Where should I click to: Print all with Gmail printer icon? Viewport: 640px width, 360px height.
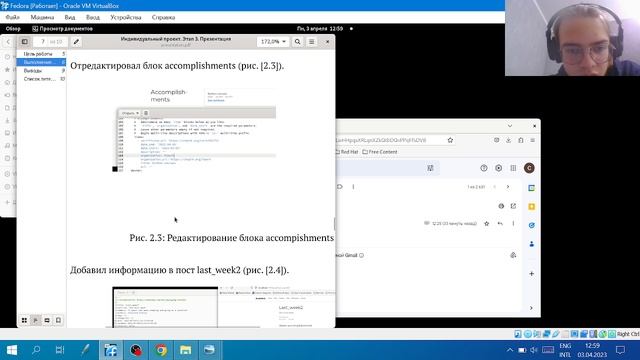pos(501,206)
